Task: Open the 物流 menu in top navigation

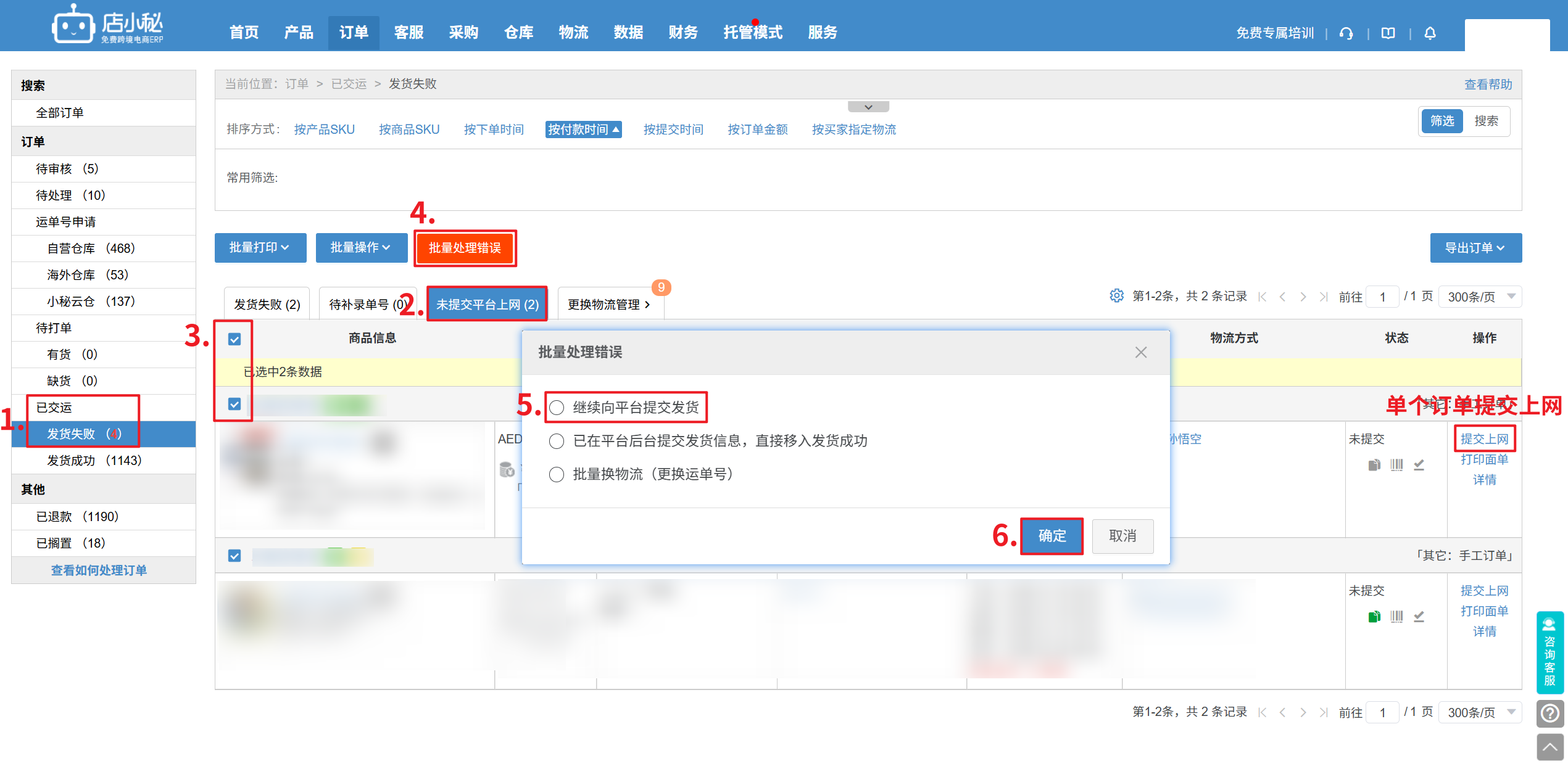Action: pyautogui.click(x=573, y=33)
